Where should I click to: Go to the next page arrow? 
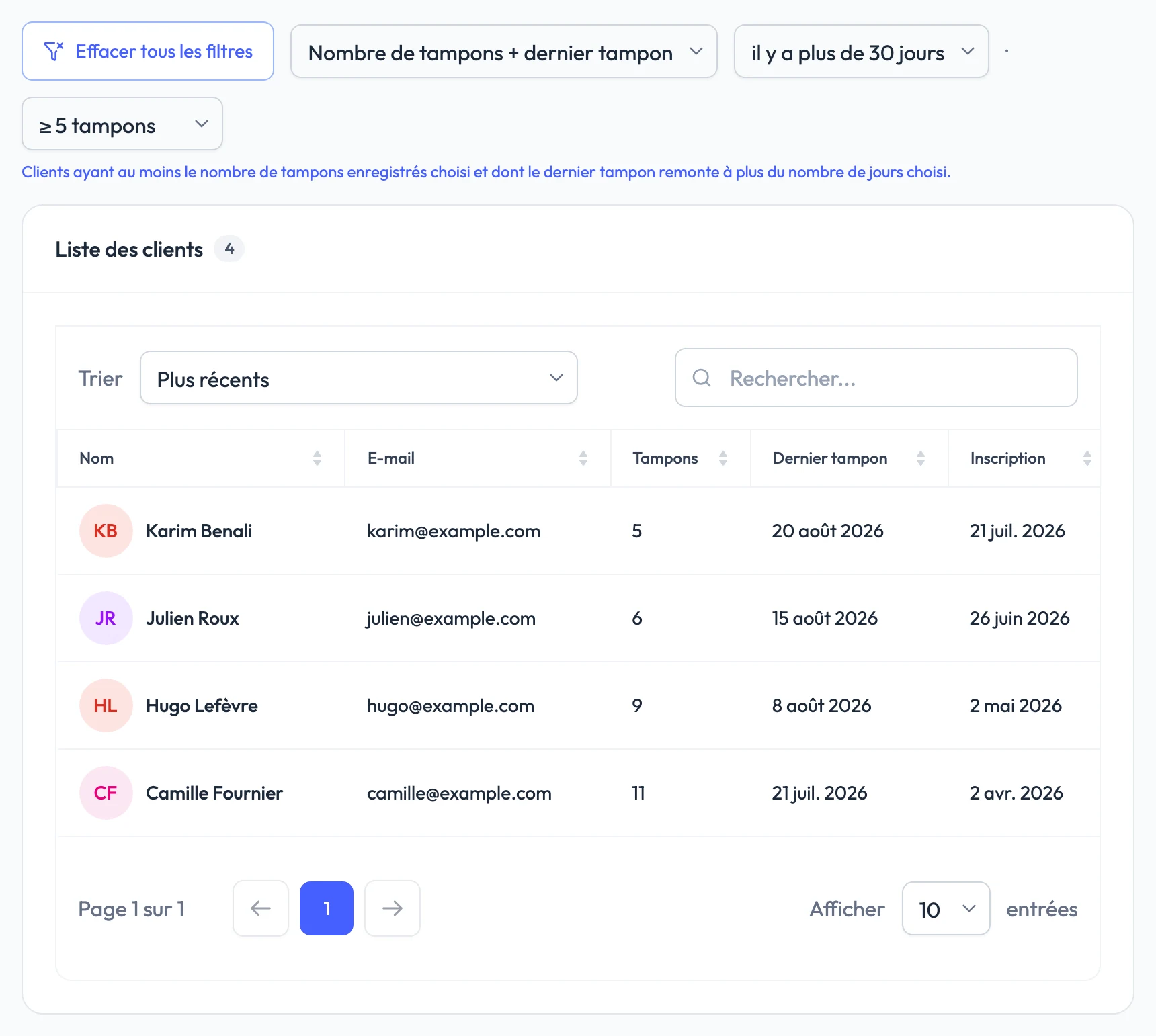[x=393, y=908]
